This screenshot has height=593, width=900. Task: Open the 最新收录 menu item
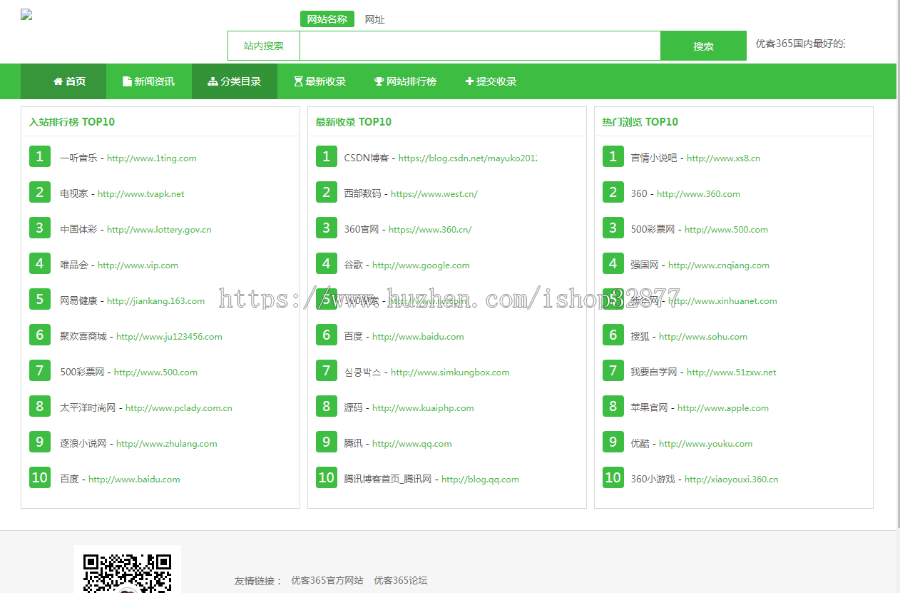[320, 82]
